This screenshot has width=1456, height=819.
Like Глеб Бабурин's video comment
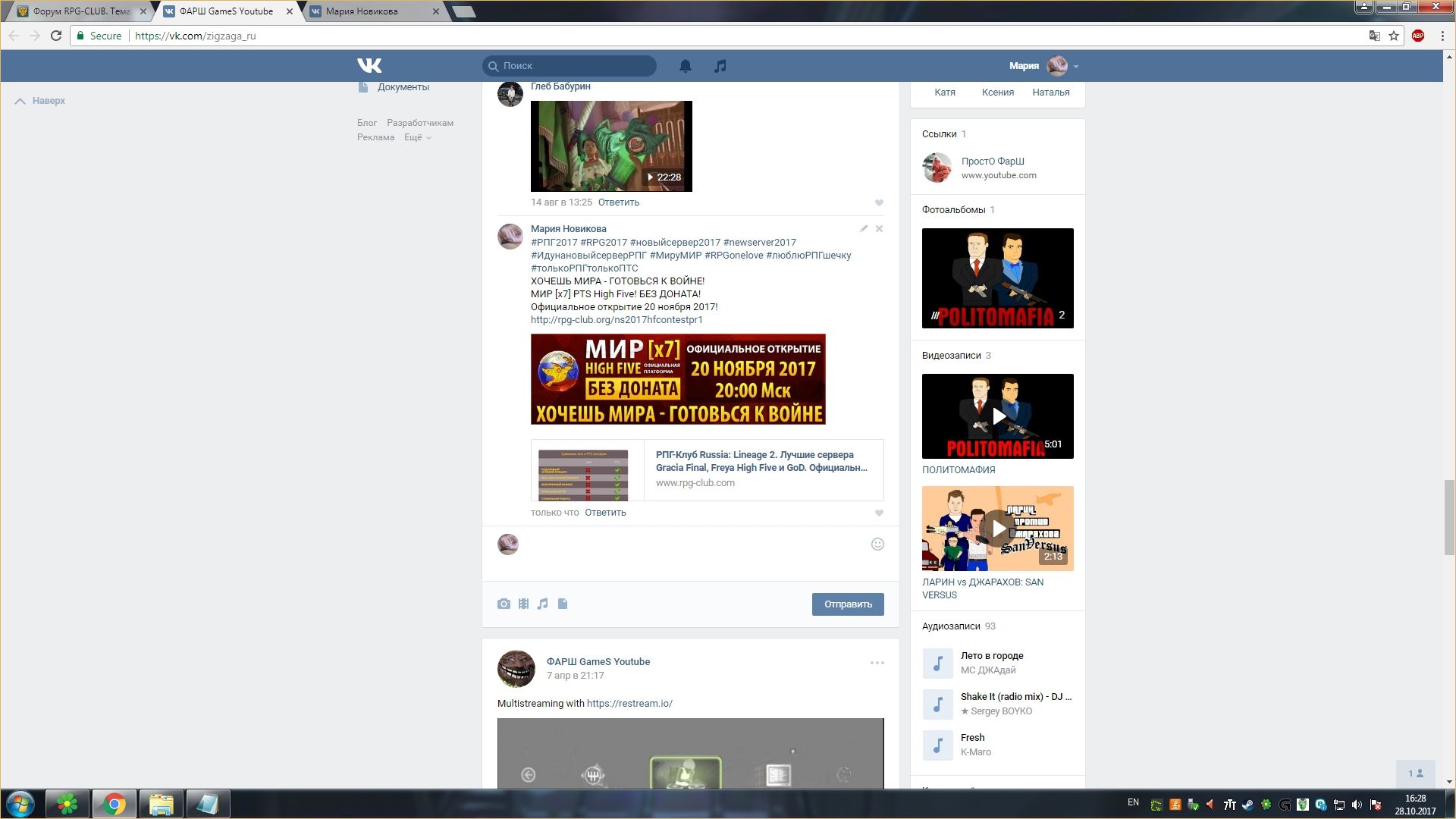pos(879,202)
